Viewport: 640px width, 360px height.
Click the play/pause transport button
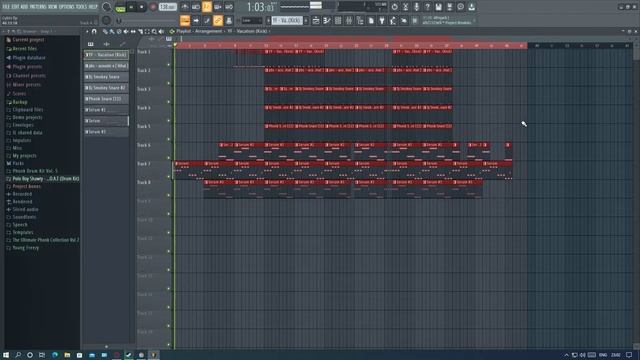tap(131, 7)
